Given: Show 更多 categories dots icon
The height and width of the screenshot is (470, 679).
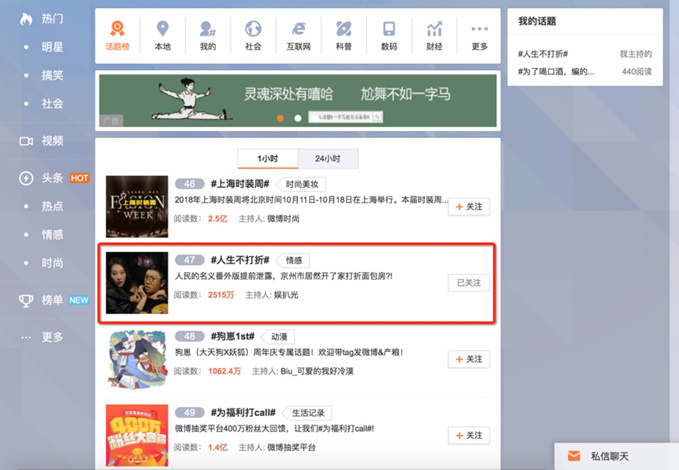Looking at the screenshot, I should pyautogui.click(x=479, y=29).
